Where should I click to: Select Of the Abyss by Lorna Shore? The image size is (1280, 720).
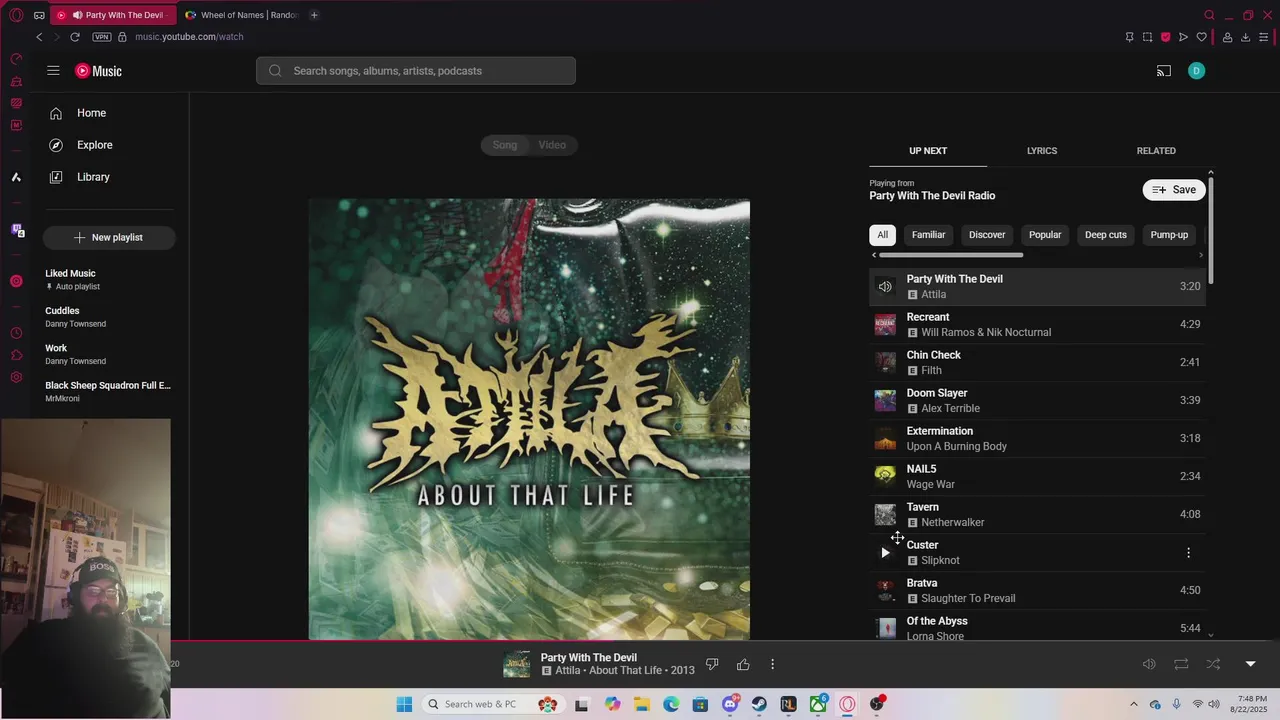coord(1037,627)
